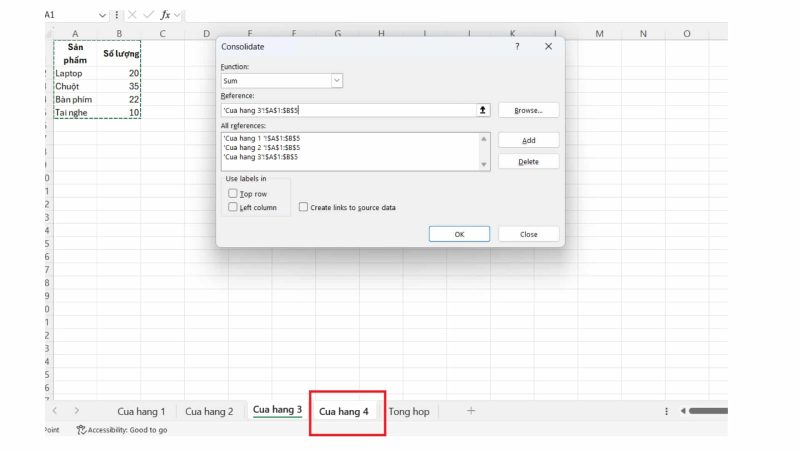Expand the Name Box dropdown arrow

(x=102, y=15)
